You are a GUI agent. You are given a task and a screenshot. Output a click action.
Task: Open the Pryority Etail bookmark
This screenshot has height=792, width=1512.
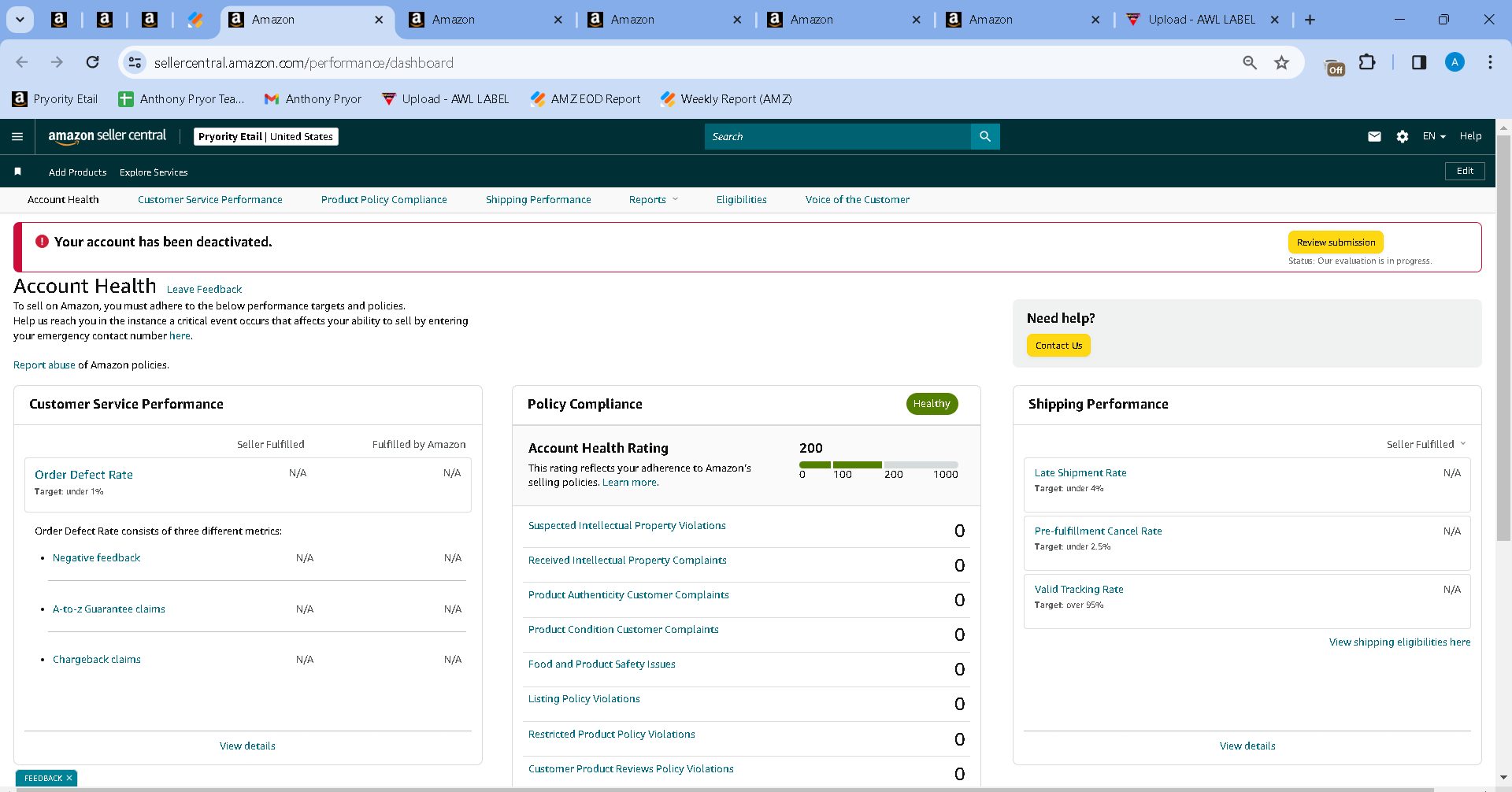click(55, 98)
